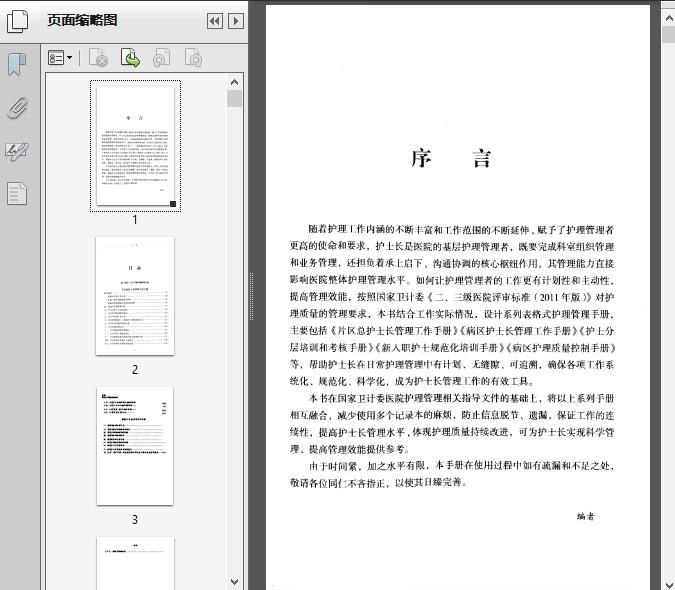Open the document content panel icon
Screen dimensions: 675x590
[x=17, y=194]
